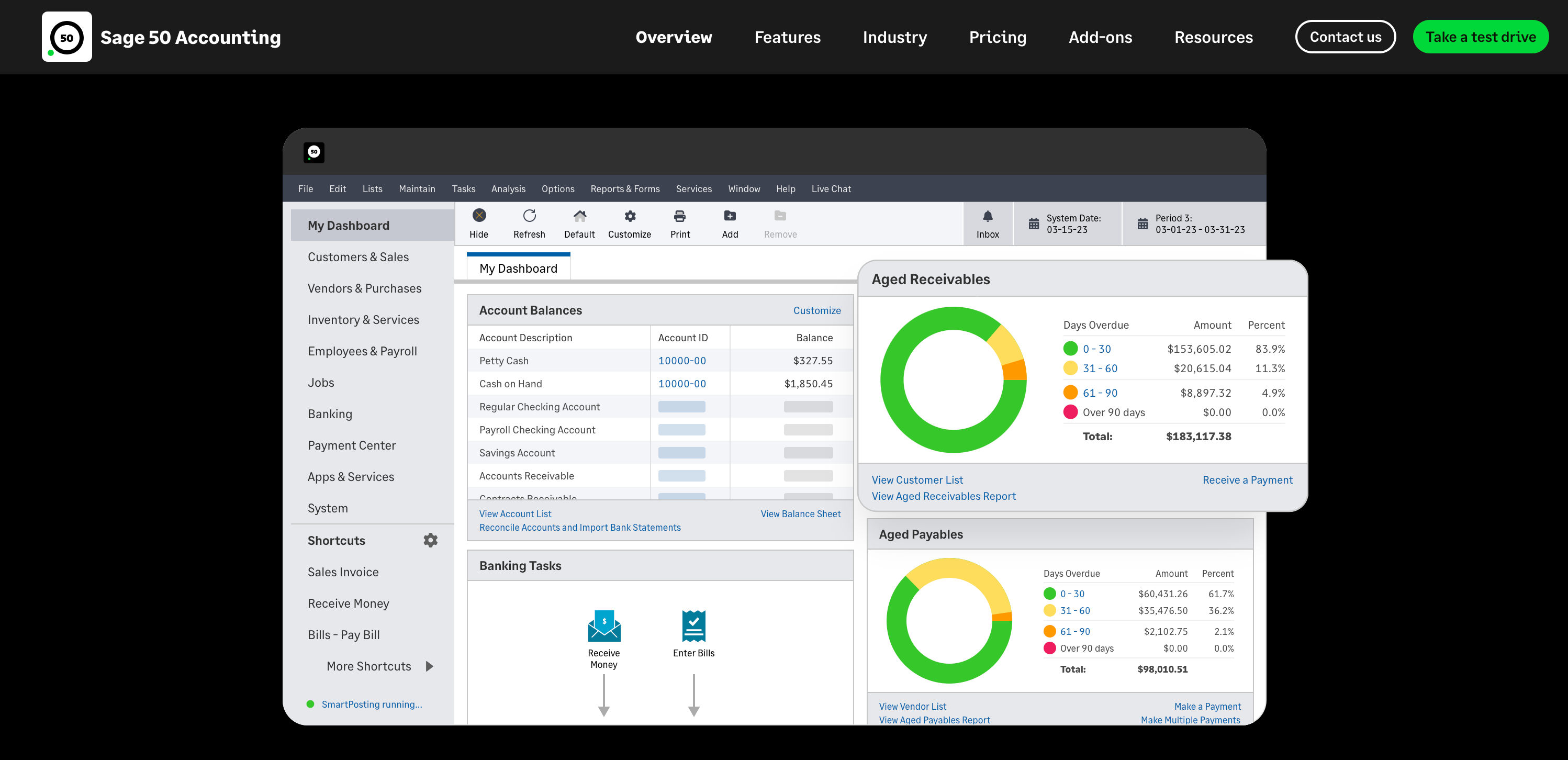Open Sales Invoice shortcut
The image size is (1568, 760).
[343, 572]
